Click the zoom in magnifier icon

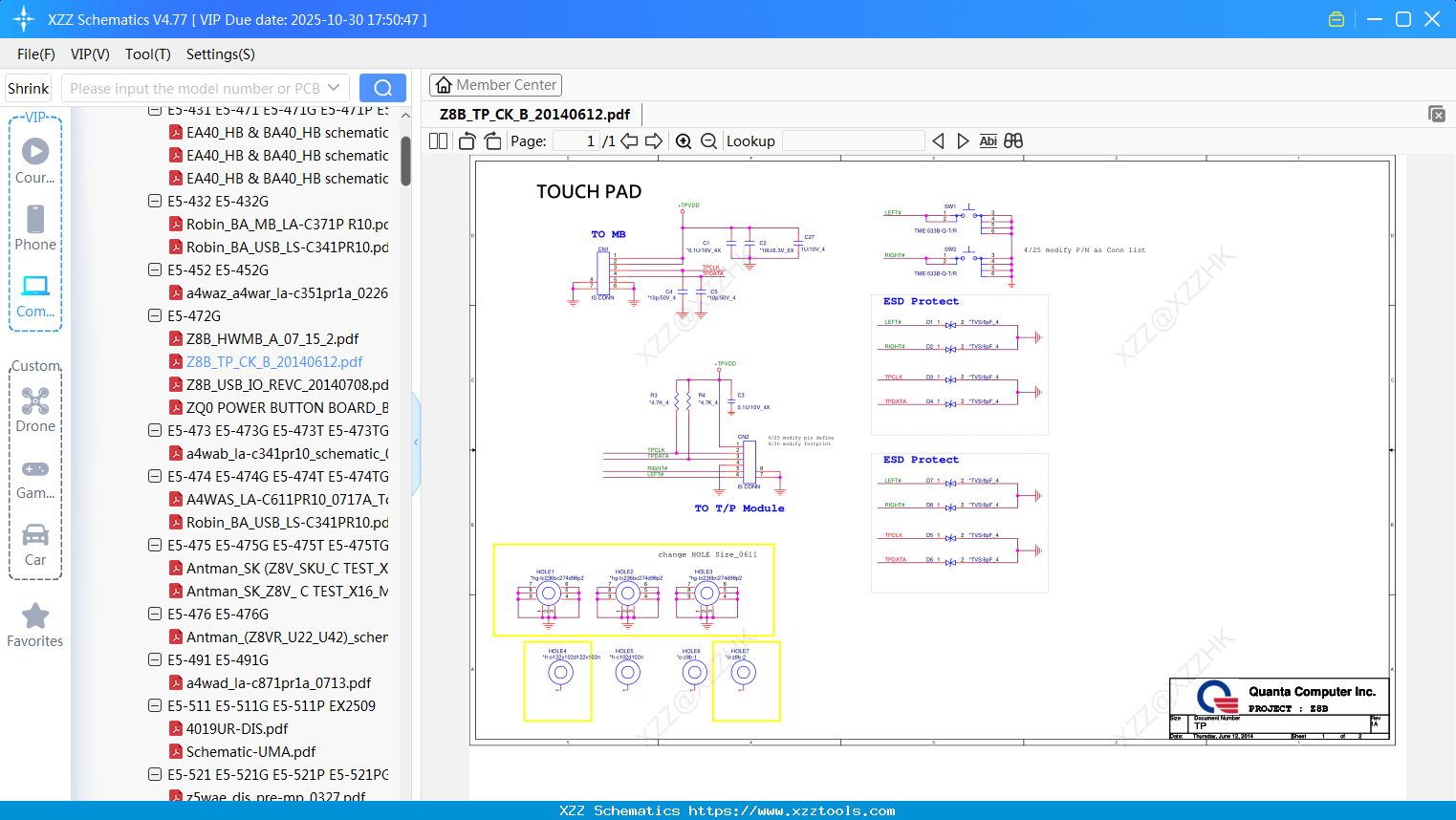684,141
